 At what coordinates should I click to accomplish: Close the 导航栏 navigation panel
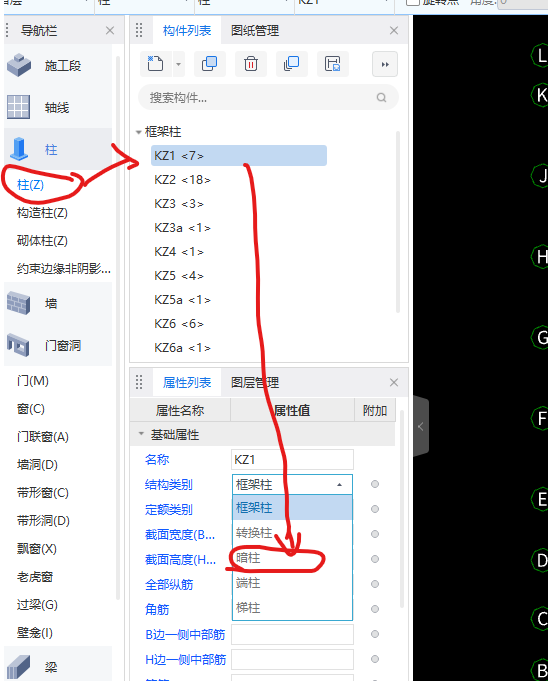(110, 30)
